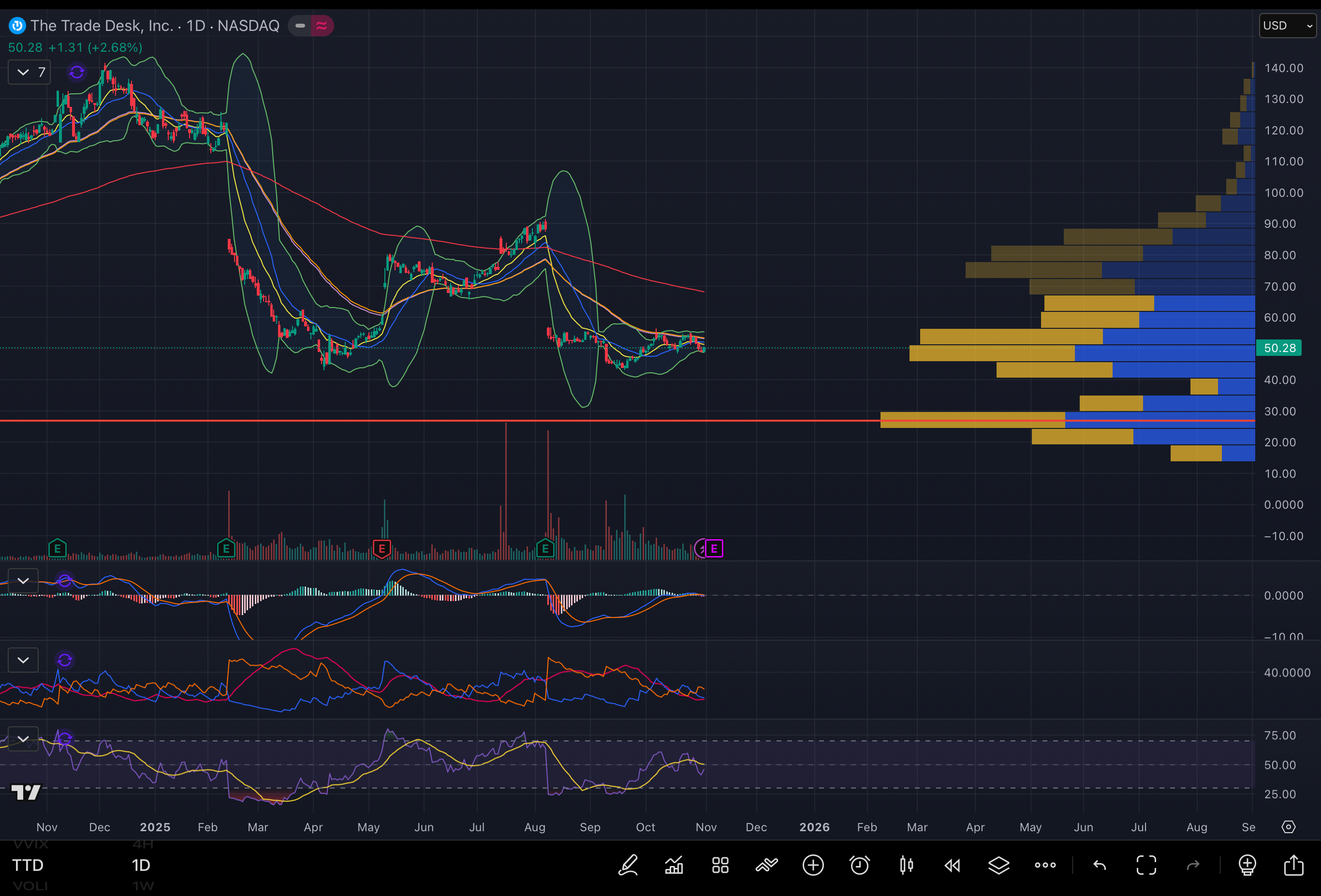
Task: Expand the RSI pane legend chevron
Action: [23, 739]
